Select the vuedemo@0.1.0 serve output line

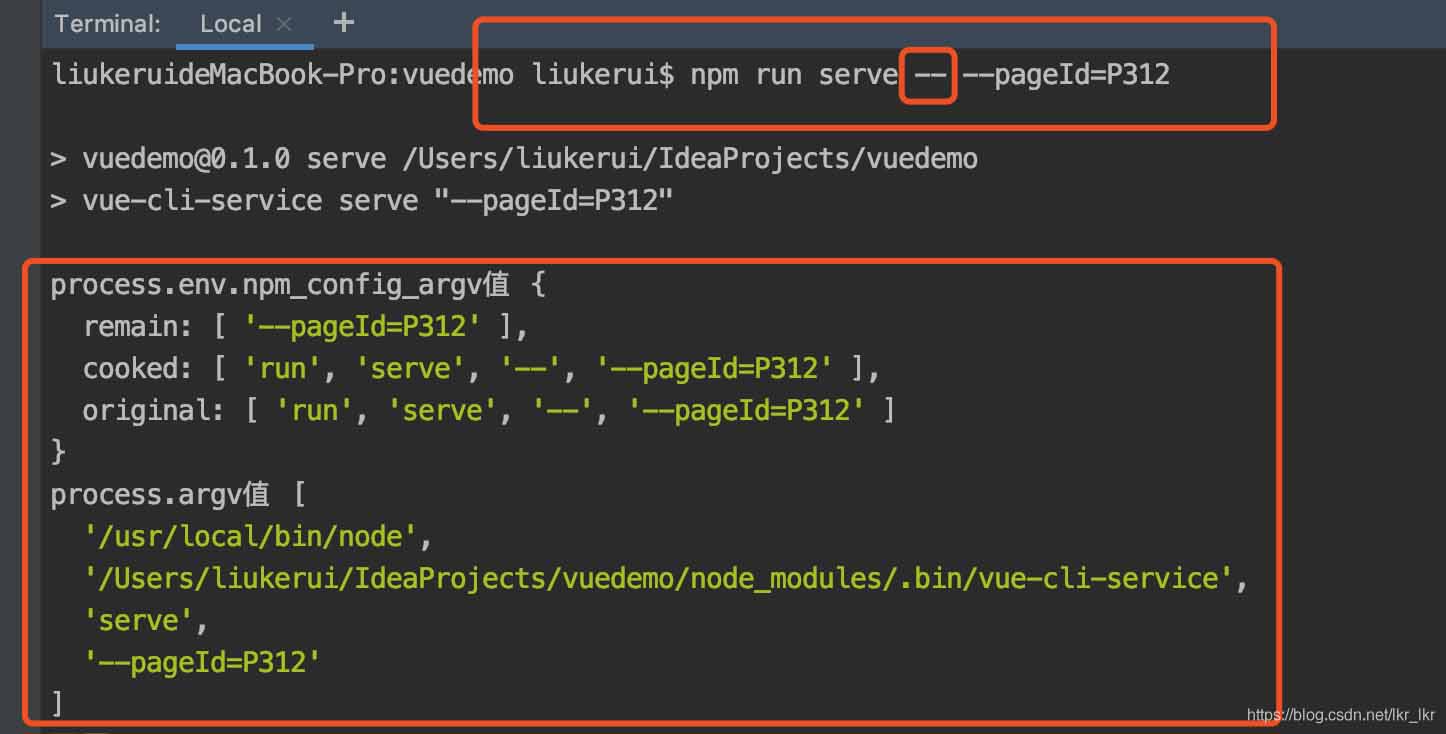click(x=514, y=159)
